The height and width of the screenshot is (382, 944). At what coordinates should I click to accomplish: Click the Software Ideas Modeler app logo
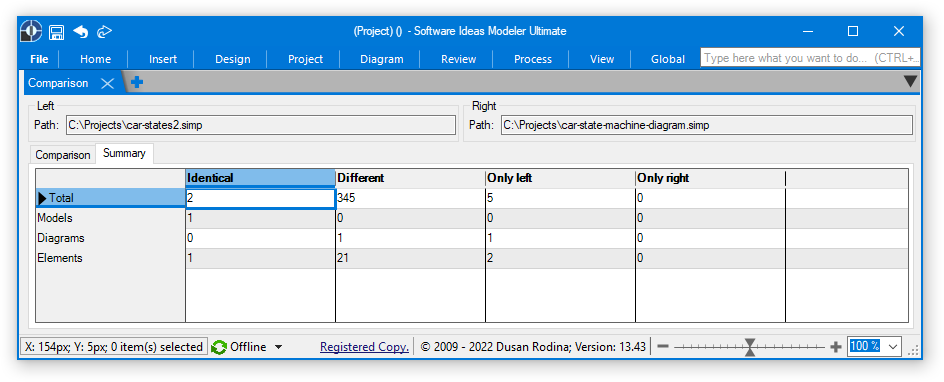[x=31, y=31]
